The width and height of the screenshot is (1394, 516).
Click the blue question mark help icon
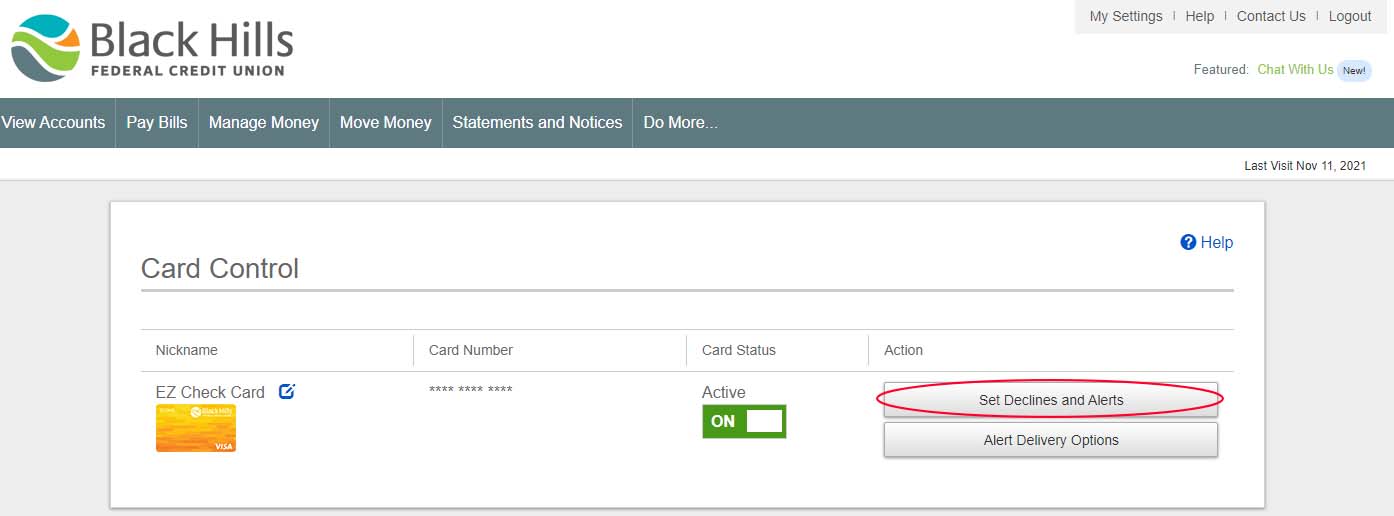tap(1188, 242)
